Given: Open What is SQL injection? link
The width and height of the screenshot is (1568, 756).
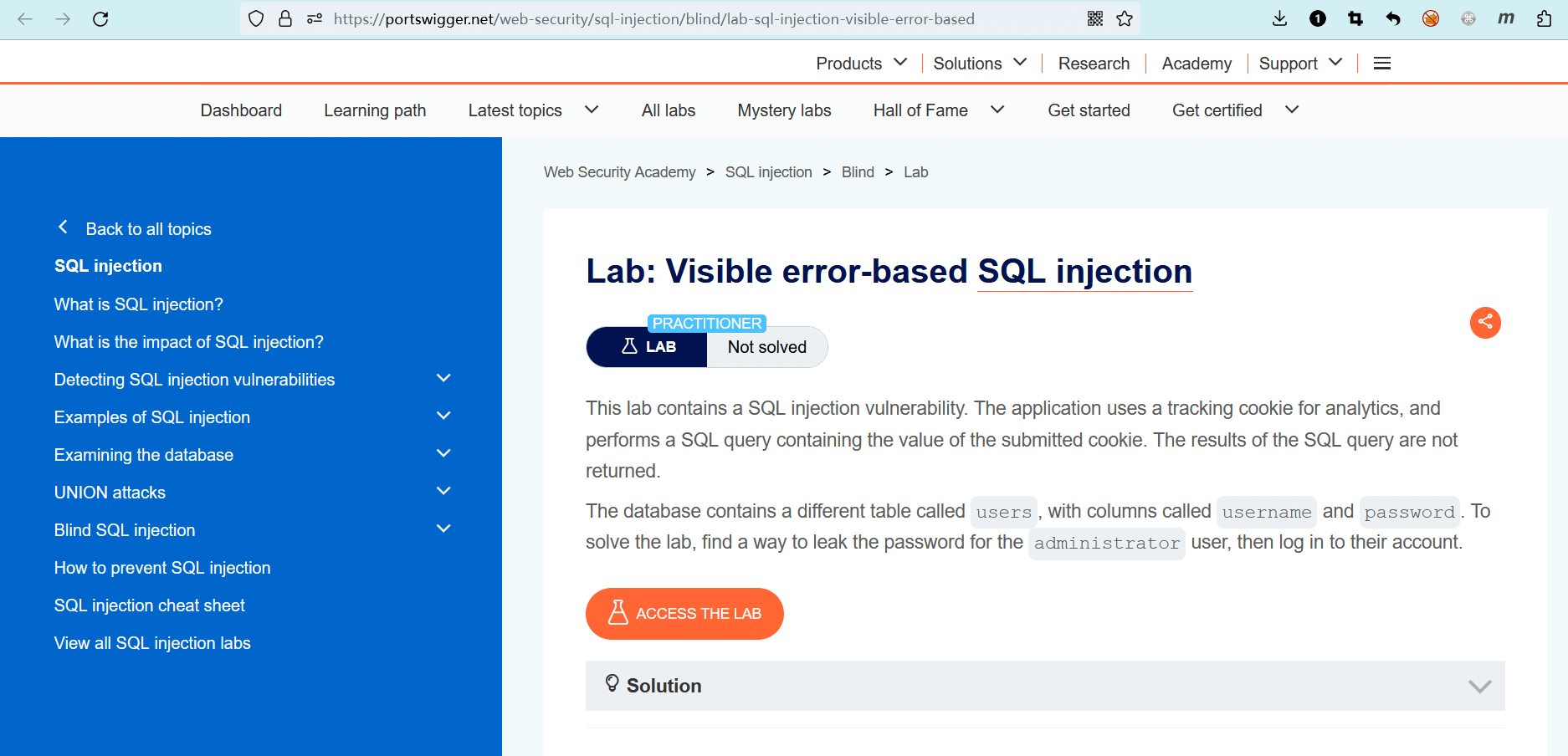Looking at the screenshot, I should (x=138, y=304).
